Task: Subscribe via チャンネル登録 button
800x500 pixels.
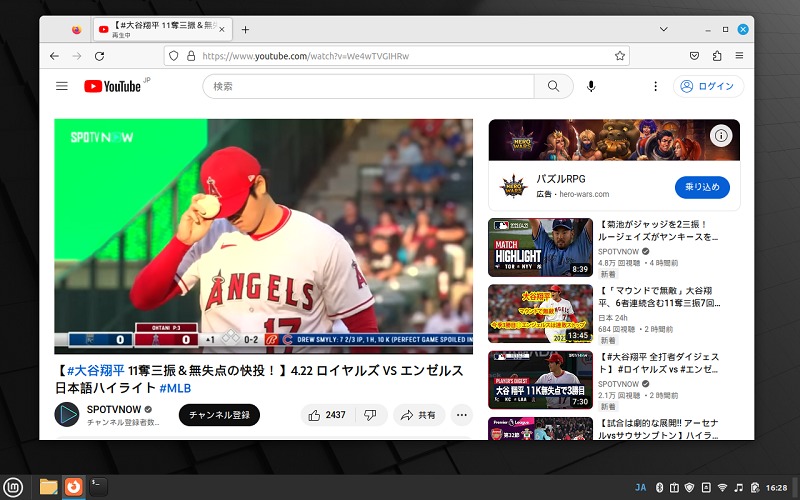Action: tap(219, 415)
